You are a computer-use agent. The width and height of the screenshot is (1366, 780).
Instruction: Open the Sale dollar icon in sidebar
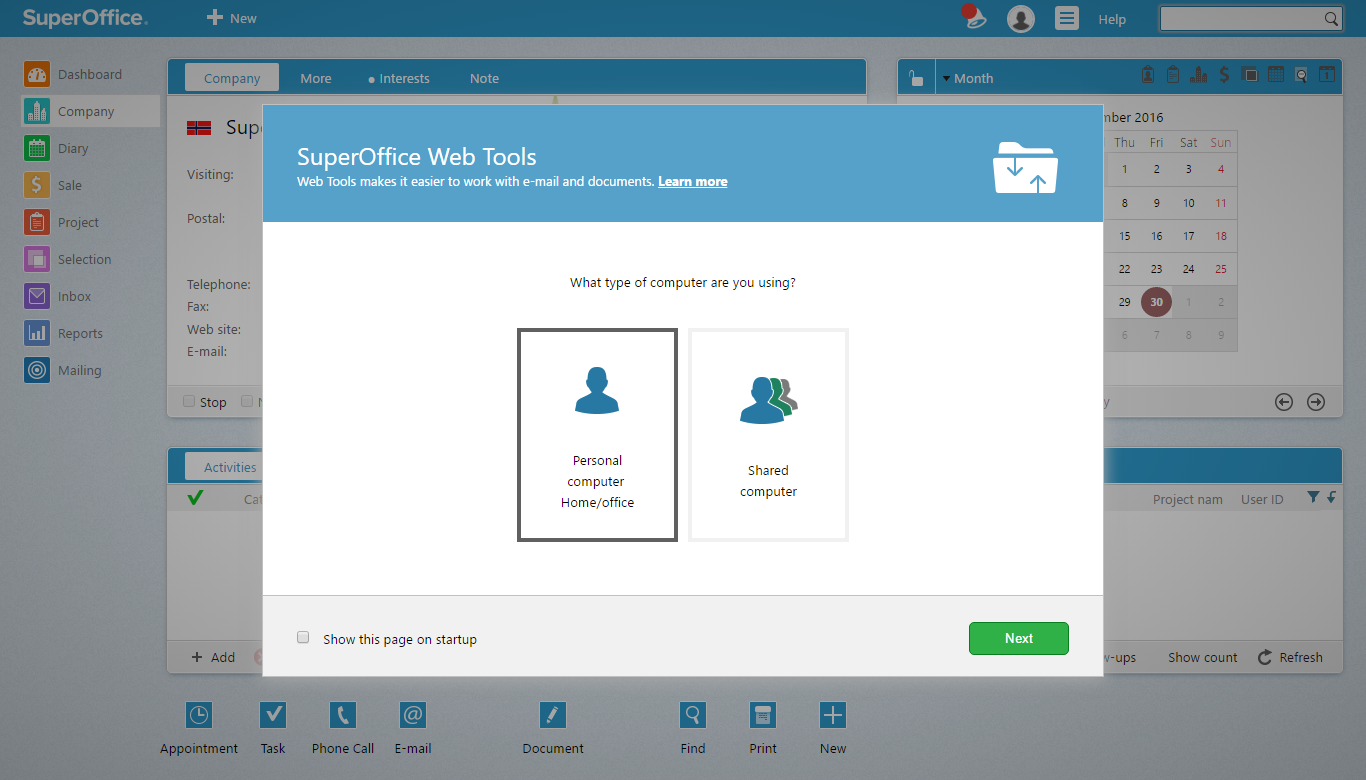click(x=37, y=185)
